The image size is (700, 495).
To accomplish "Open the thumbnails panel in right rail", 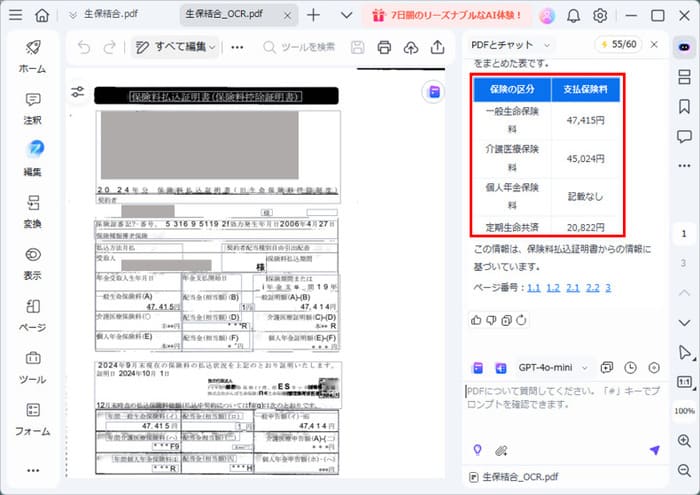I will tap(684, 77).
